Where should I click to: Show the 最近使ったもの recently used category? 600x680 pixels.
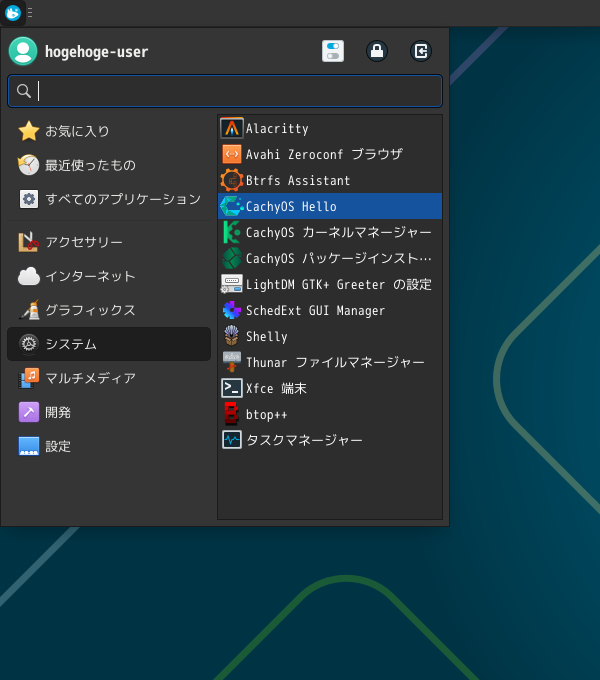(109, 165)
